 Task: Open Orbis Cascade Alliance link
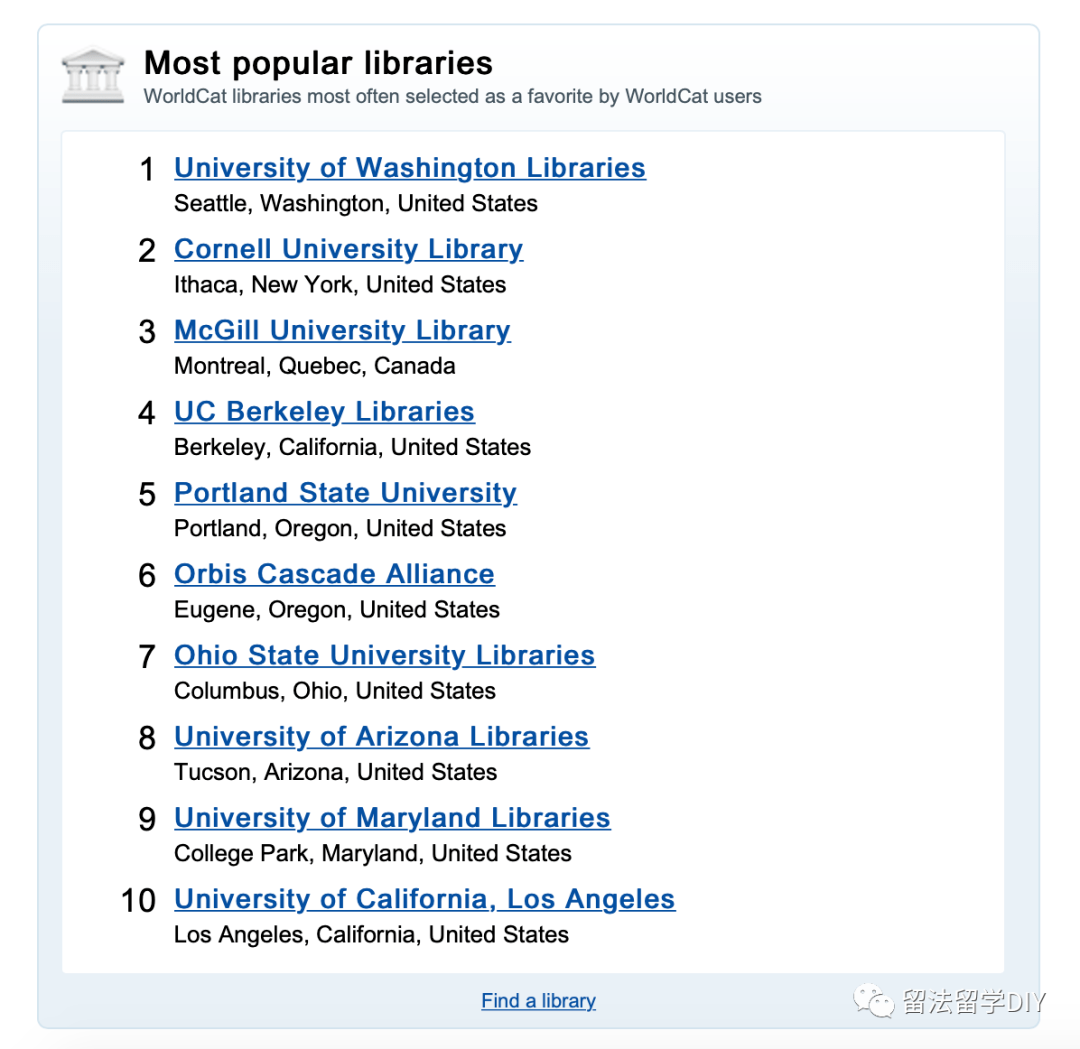point(334,573)
